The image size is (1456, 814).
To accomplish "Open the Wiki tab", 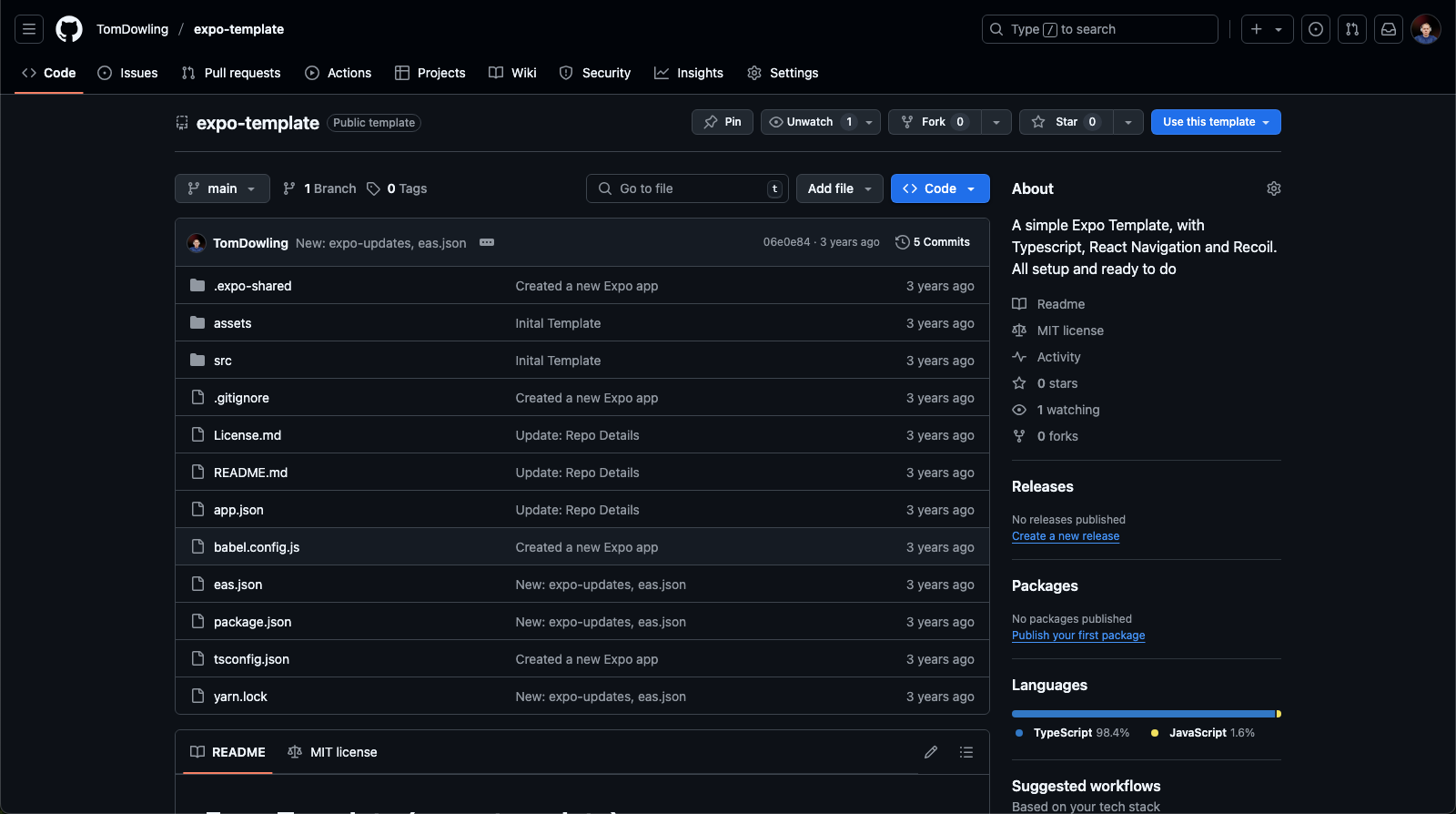I will point(512,73).
